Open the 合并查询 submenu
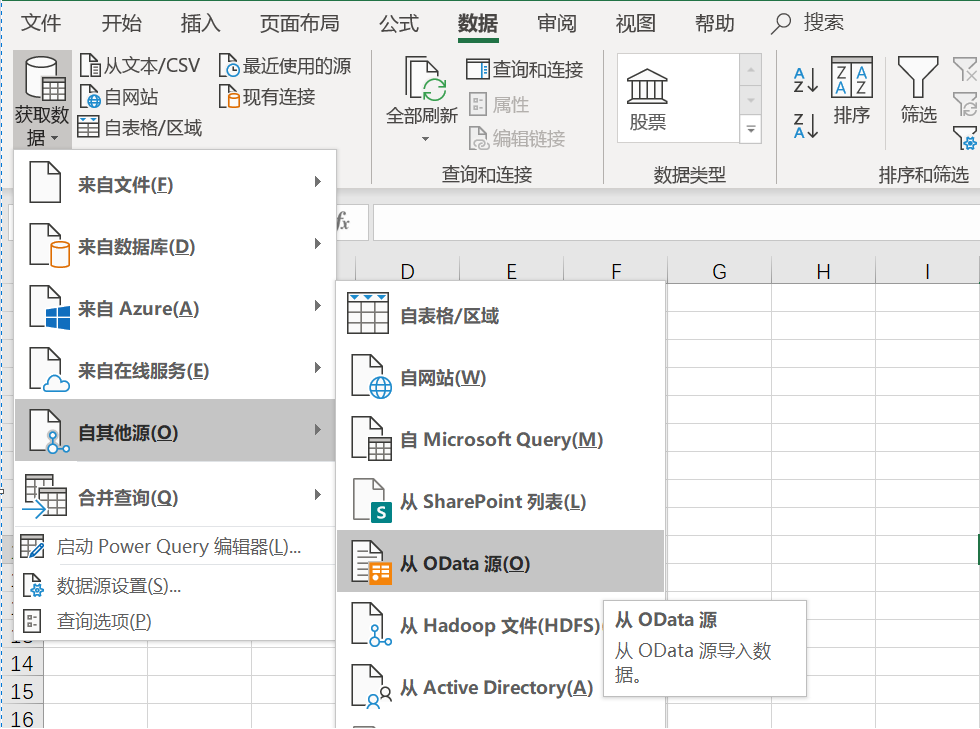The image size is (980, 729). pyautogui.click(x=175, y=497)
